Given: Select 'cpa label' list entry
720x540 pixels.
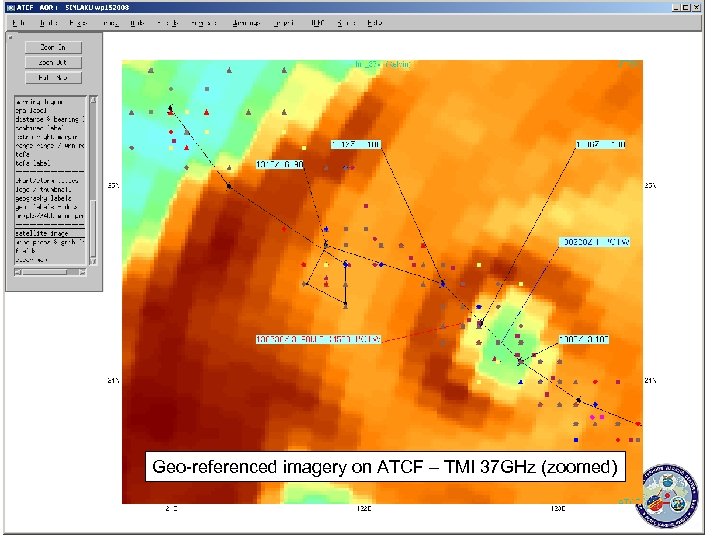Looking at the screenshot, I should pyautogui.click(x=31, y=111).
